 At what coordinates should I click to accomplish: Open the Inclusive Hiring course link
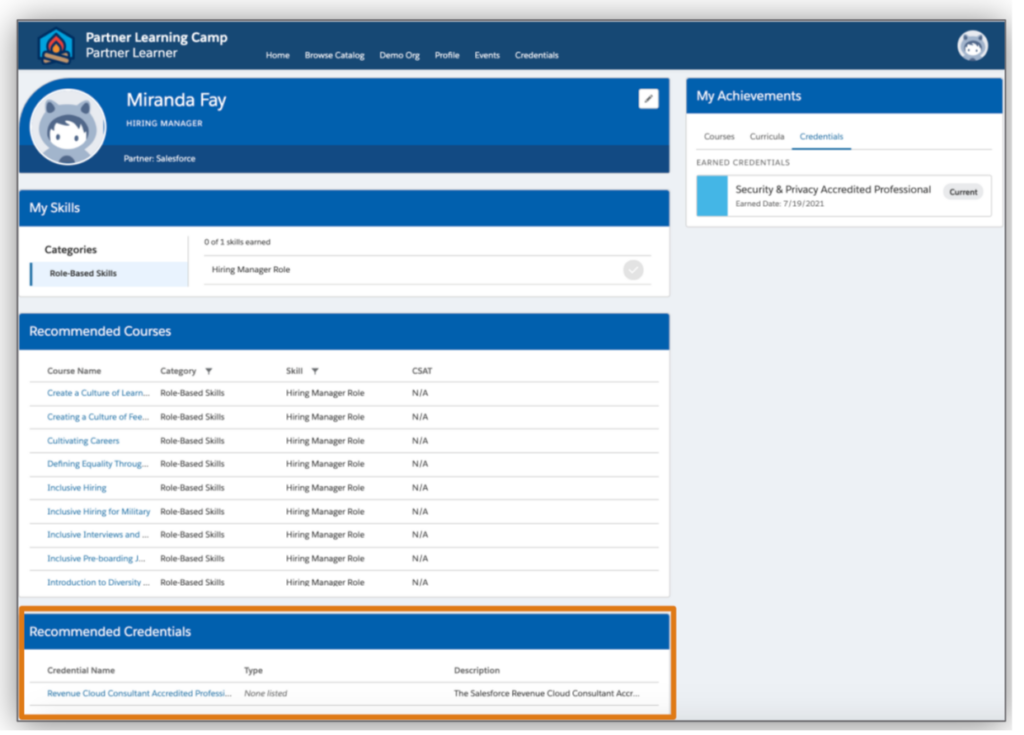[x=76, y=488]
